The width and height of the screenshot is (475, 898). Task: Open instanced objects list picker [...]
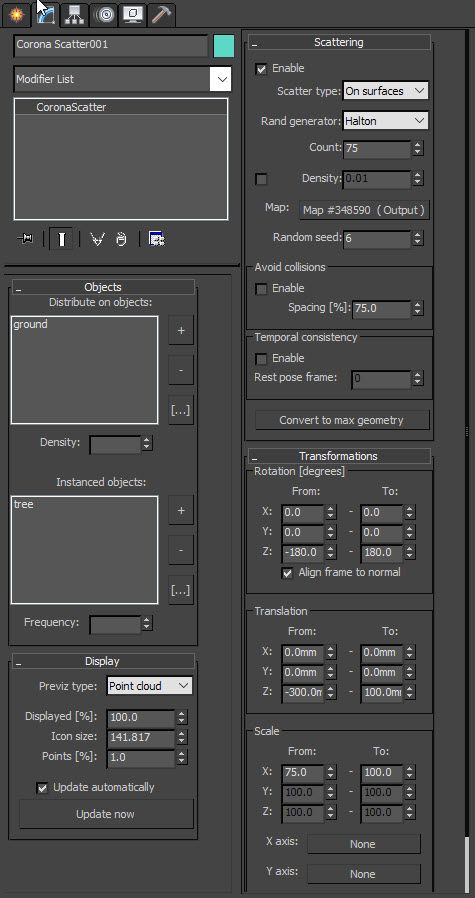[x=181, y=590]
